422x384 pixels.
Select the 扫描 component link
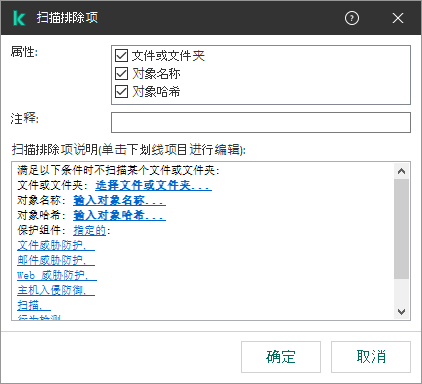pyautogui.click(x=34, y=305)
